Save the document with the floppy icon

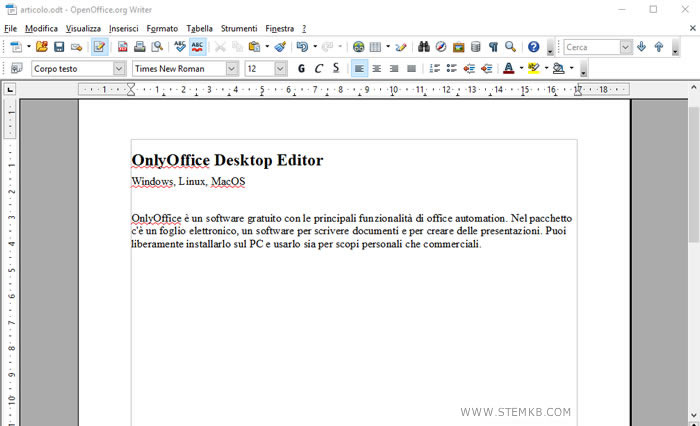pos(59,47)
